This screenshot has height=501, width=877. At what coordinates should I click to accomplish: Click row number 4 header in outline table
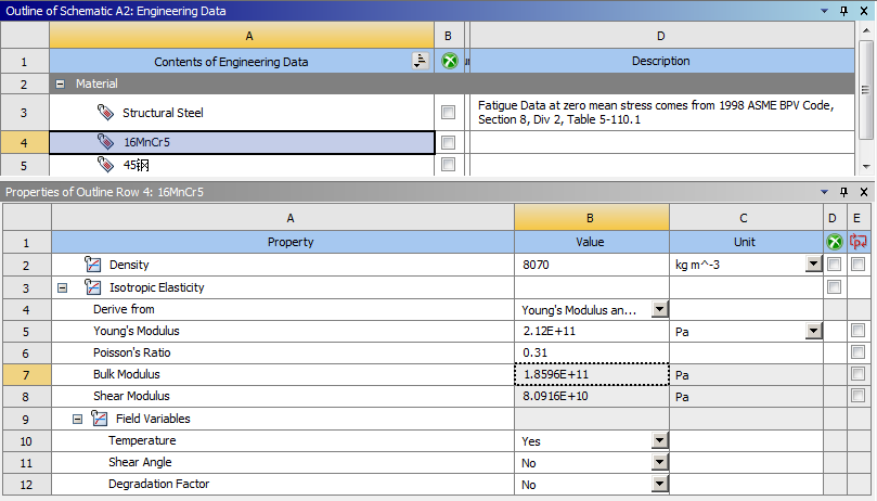click(x=24, y=143)
